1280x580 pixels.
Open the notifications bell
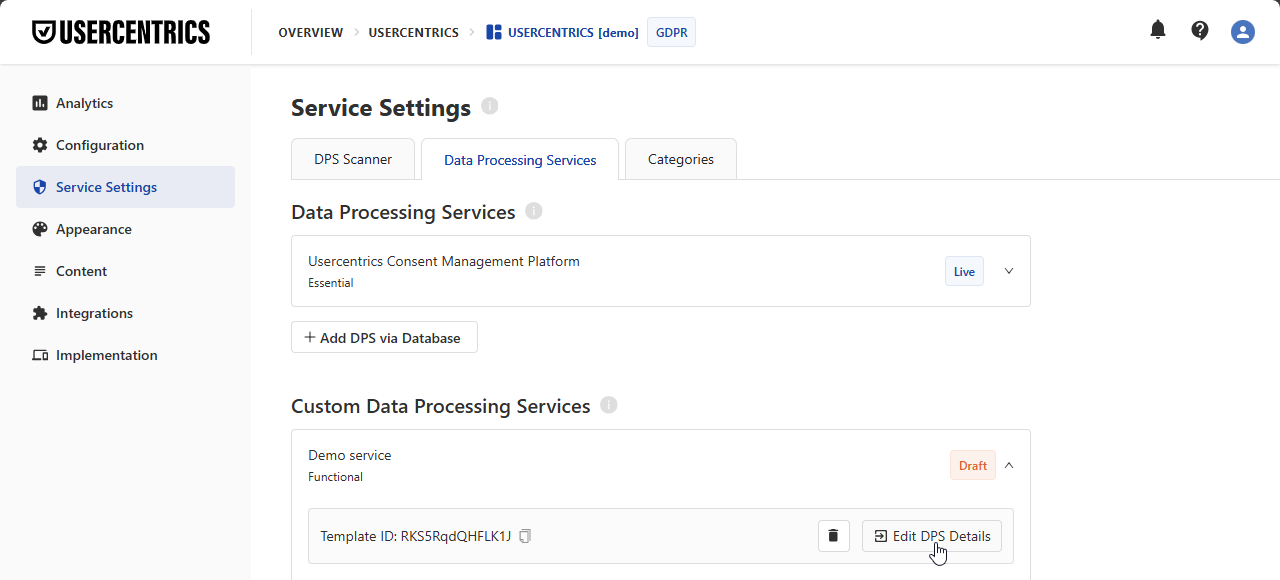point(1158,30)
